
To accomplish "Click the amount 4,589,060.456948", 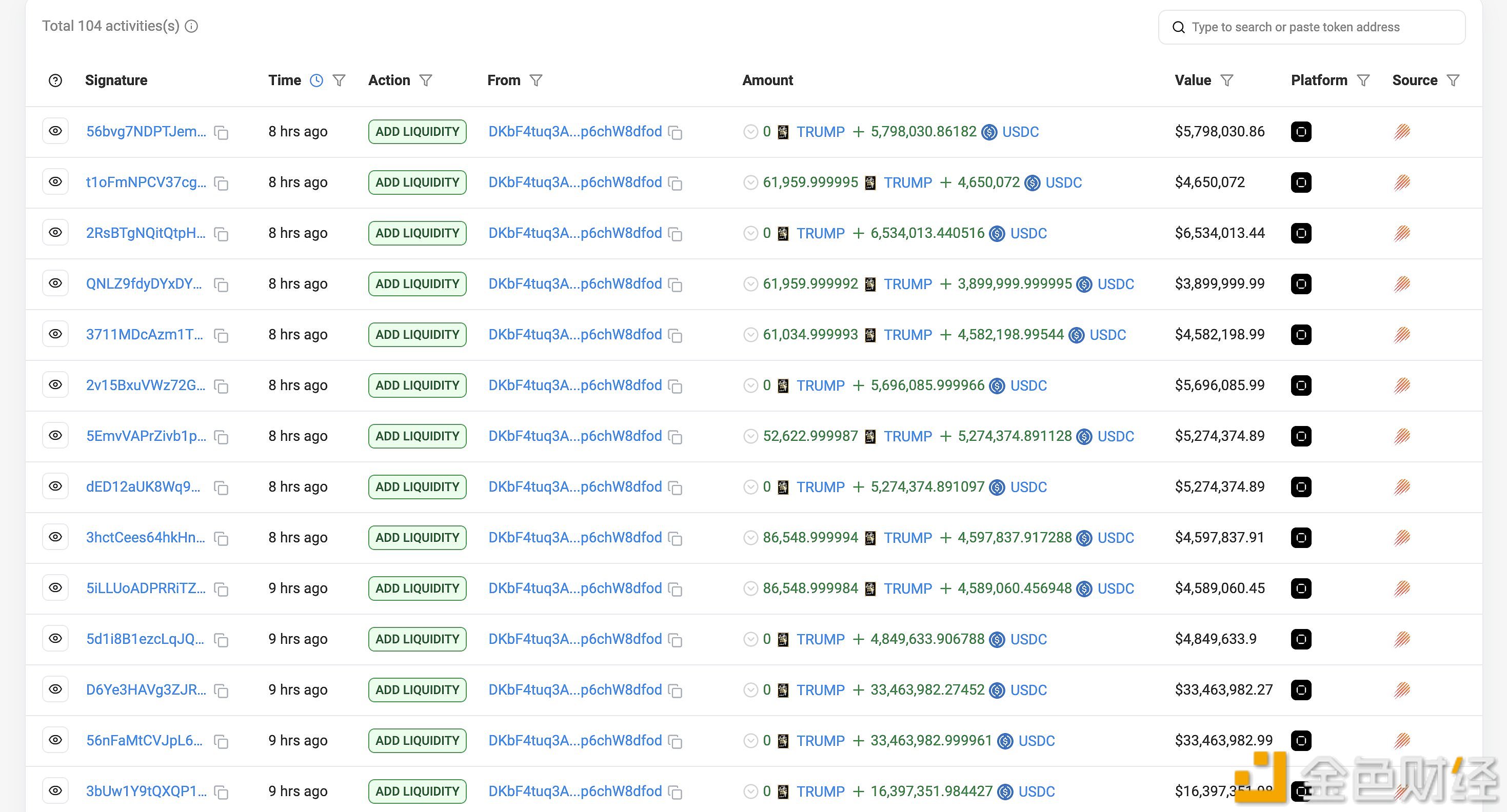I will coord(1015,588).
